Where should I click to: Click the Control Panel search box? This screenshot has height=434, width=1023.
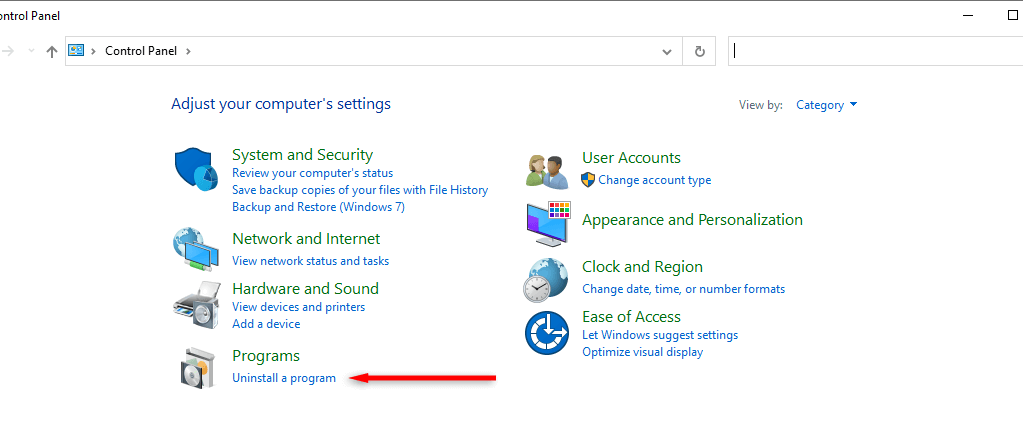tap(870, 51)
